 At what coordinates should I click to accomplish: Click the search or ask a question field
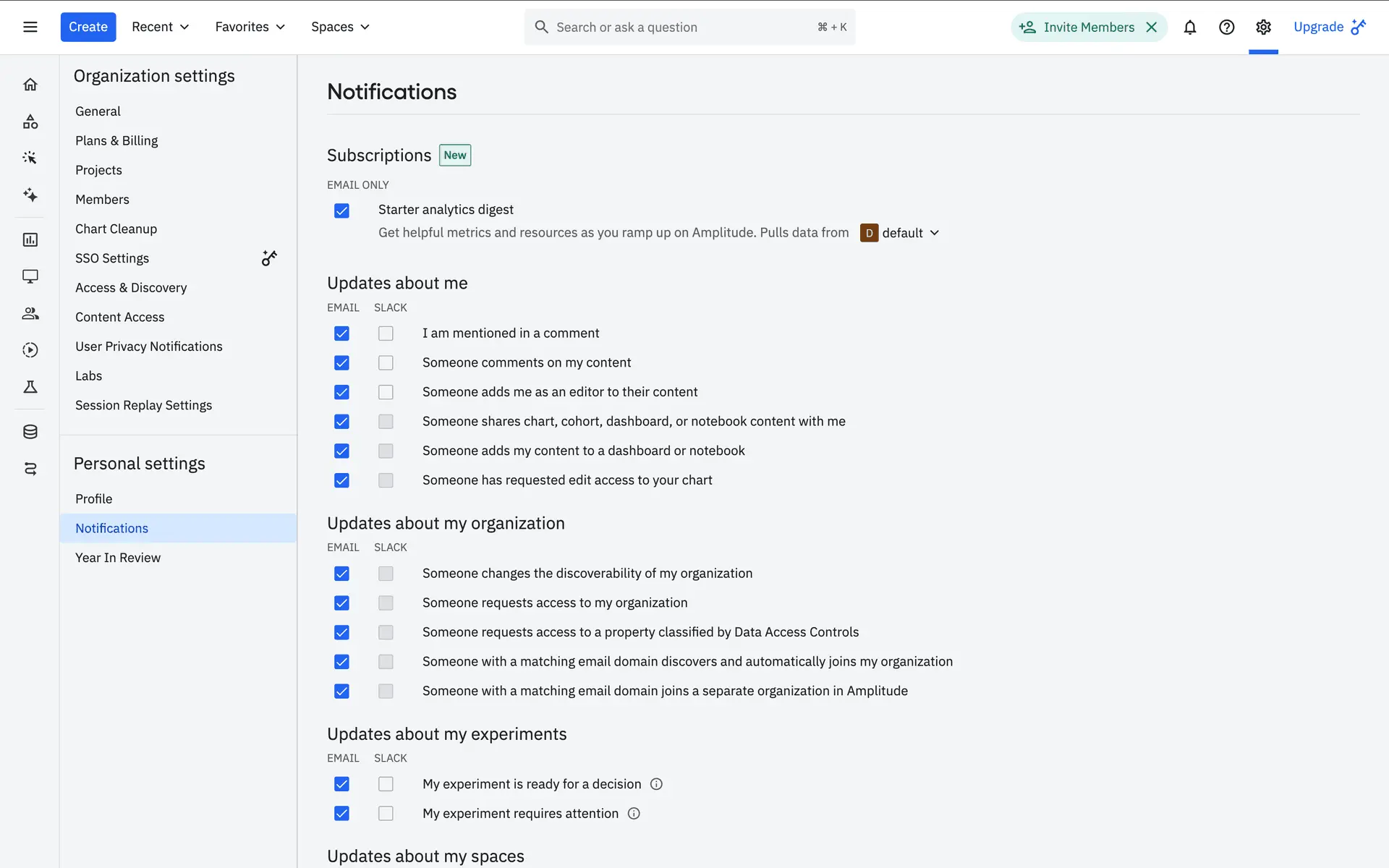point(680,27)
